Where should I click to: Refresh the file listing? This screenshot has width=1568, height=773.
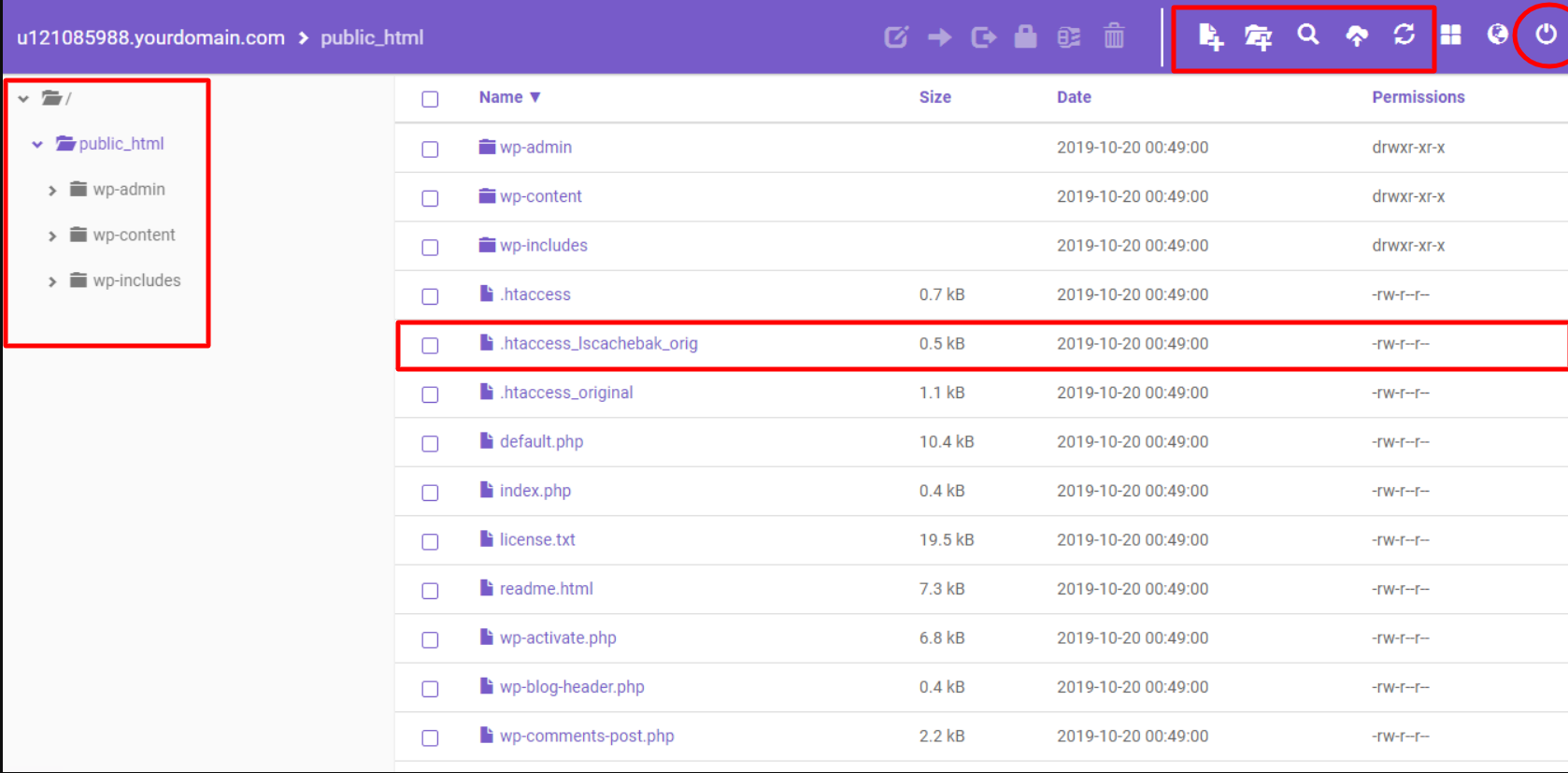tap(1404, 36)
